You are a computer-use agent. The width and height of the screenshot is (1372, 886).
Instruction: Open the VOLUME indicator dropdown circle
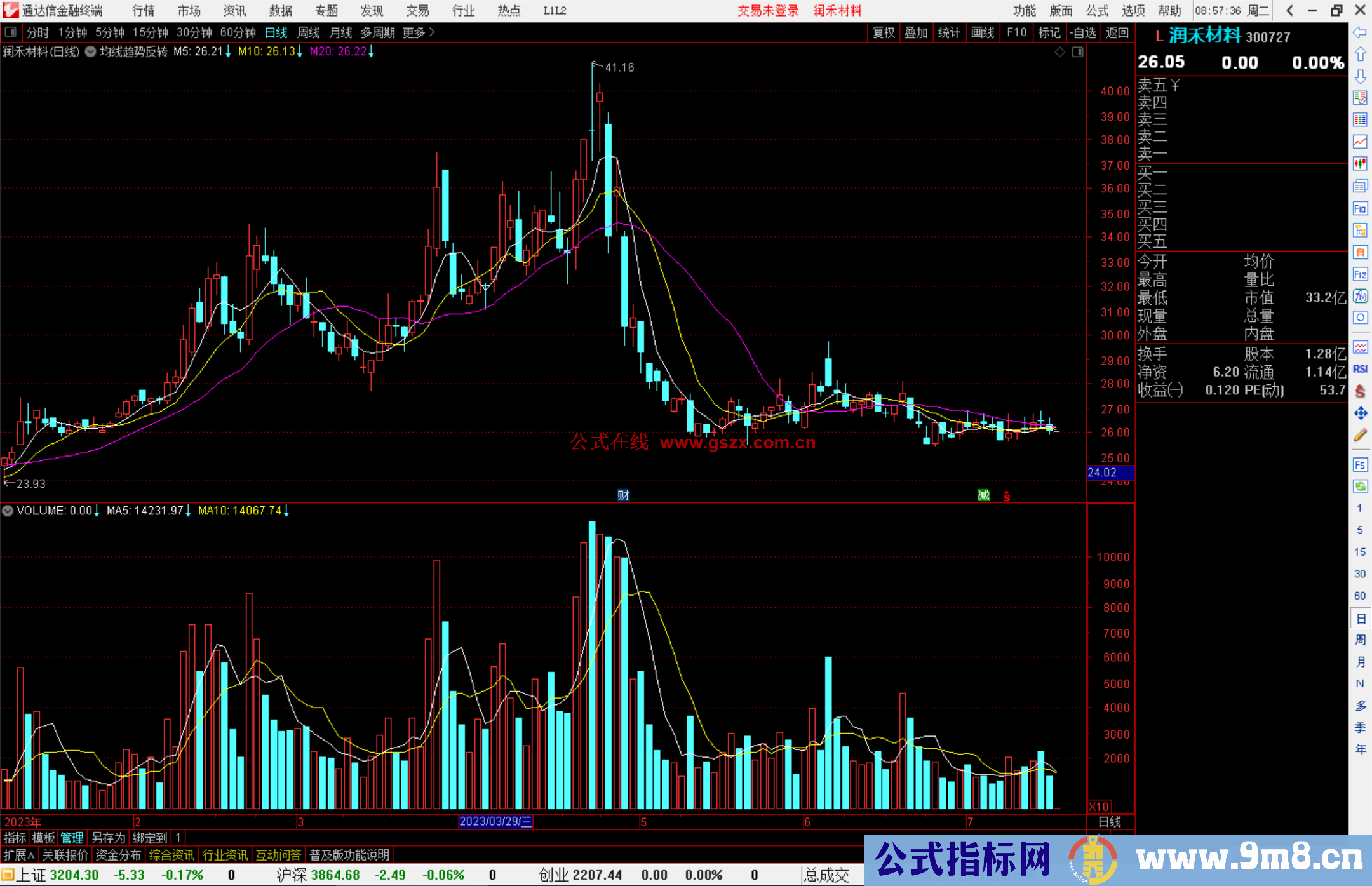click(x=8, y=511)
